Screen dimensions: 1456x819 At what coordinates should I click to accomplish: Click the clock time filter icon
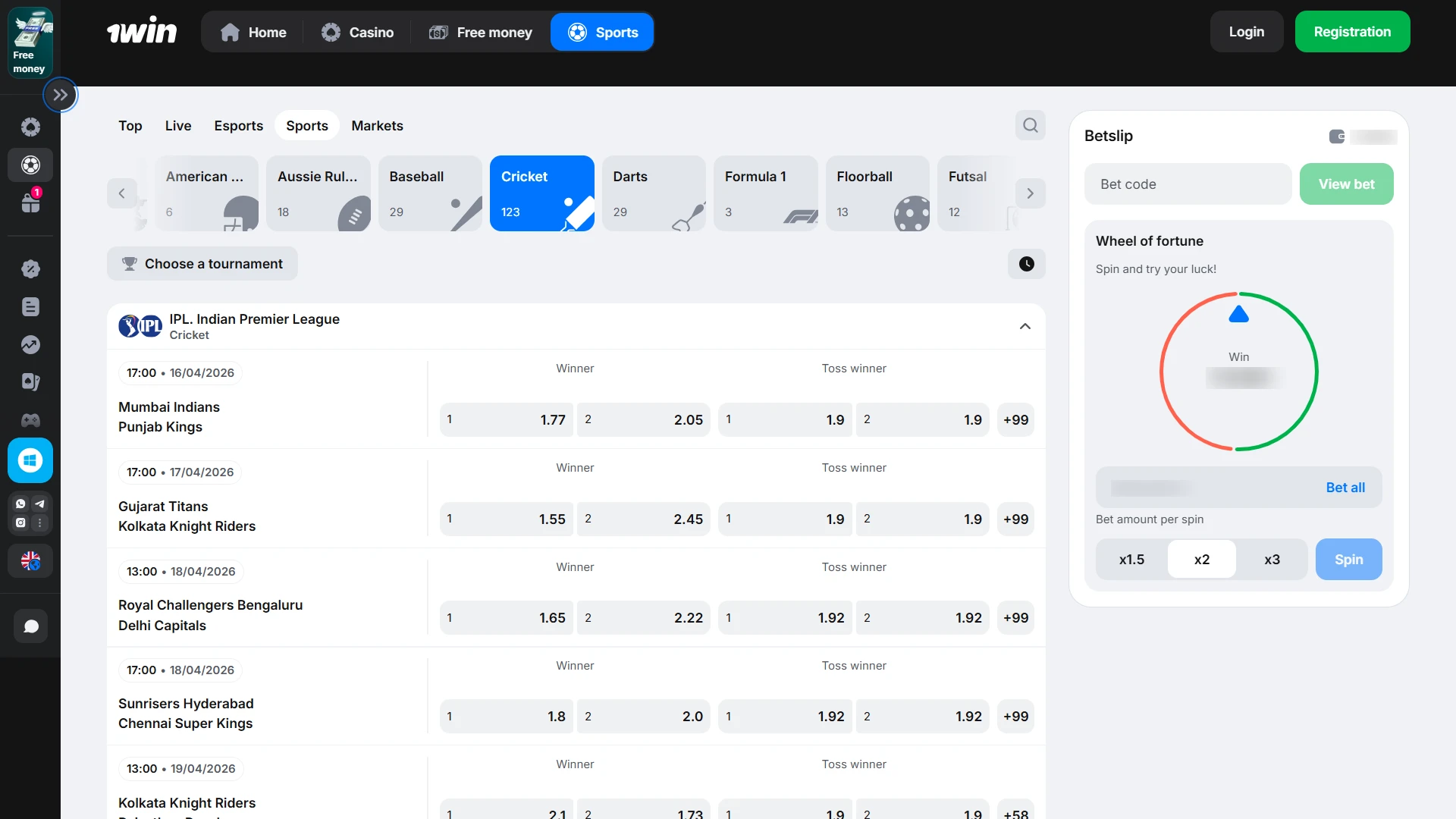[x=1026, y=264]
